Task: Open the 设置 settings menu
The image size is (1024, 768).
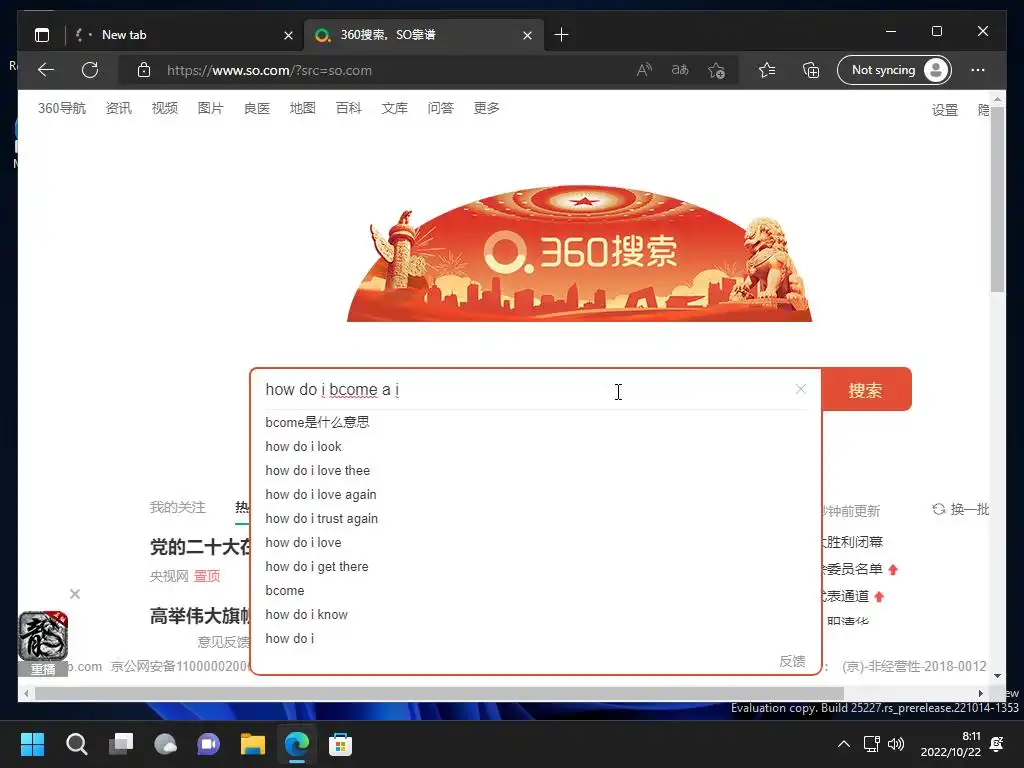Action: [x=944, y=110]
